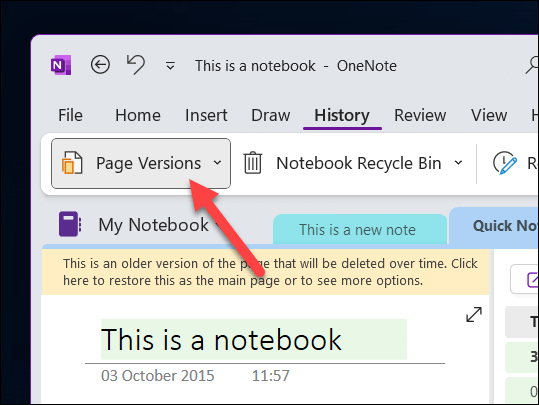The width and height of the screenshot is (539, 405).
Task: Expand the Page Versions dropdown arrow
Action: coord(217,163)
